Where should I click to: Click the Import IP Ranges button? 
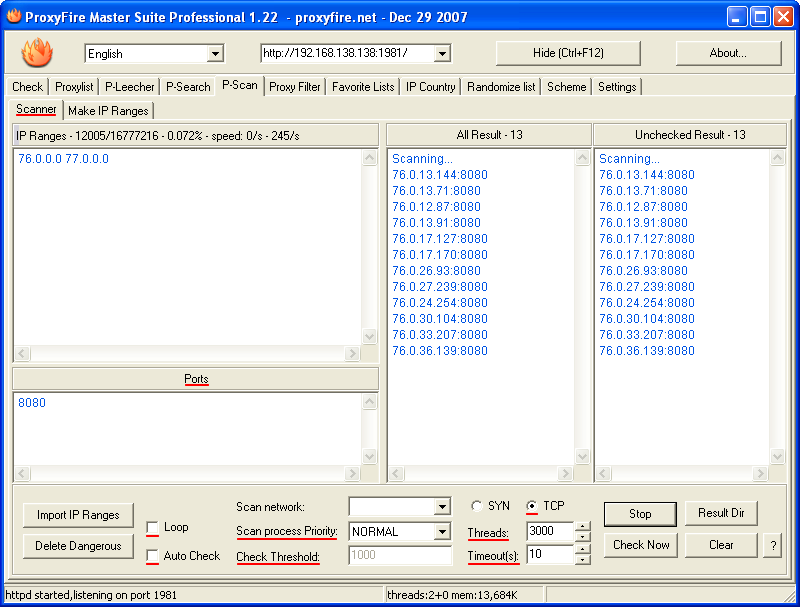[78, 515]
